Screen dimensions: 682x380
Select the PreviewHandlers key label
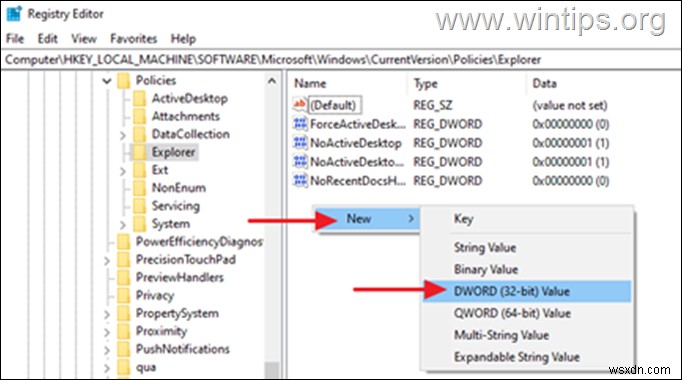[180, 277]
